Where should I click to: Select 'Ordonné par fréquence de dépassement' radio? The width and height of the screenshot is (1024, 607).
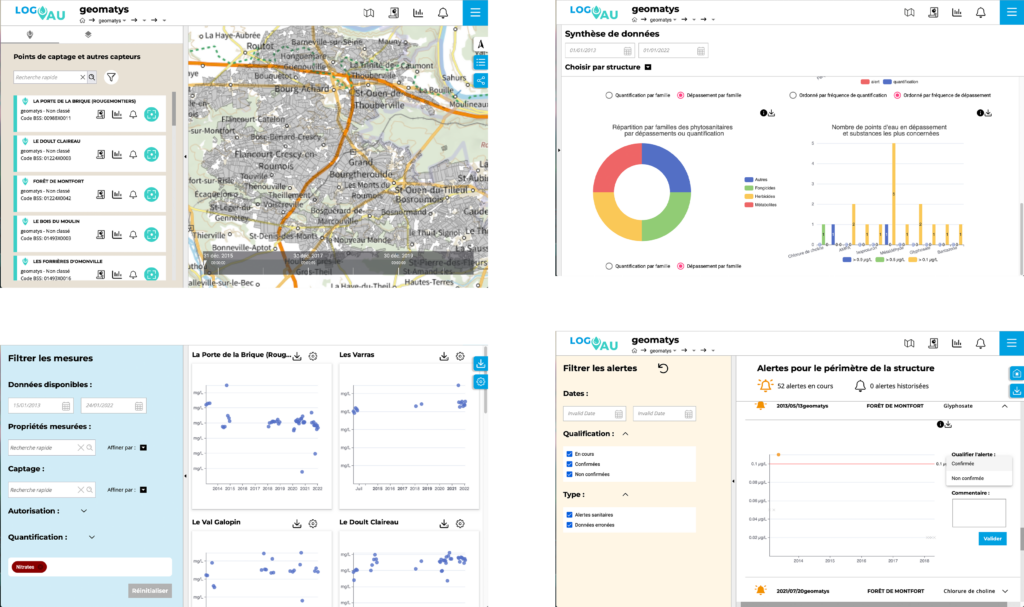point(897,95)
